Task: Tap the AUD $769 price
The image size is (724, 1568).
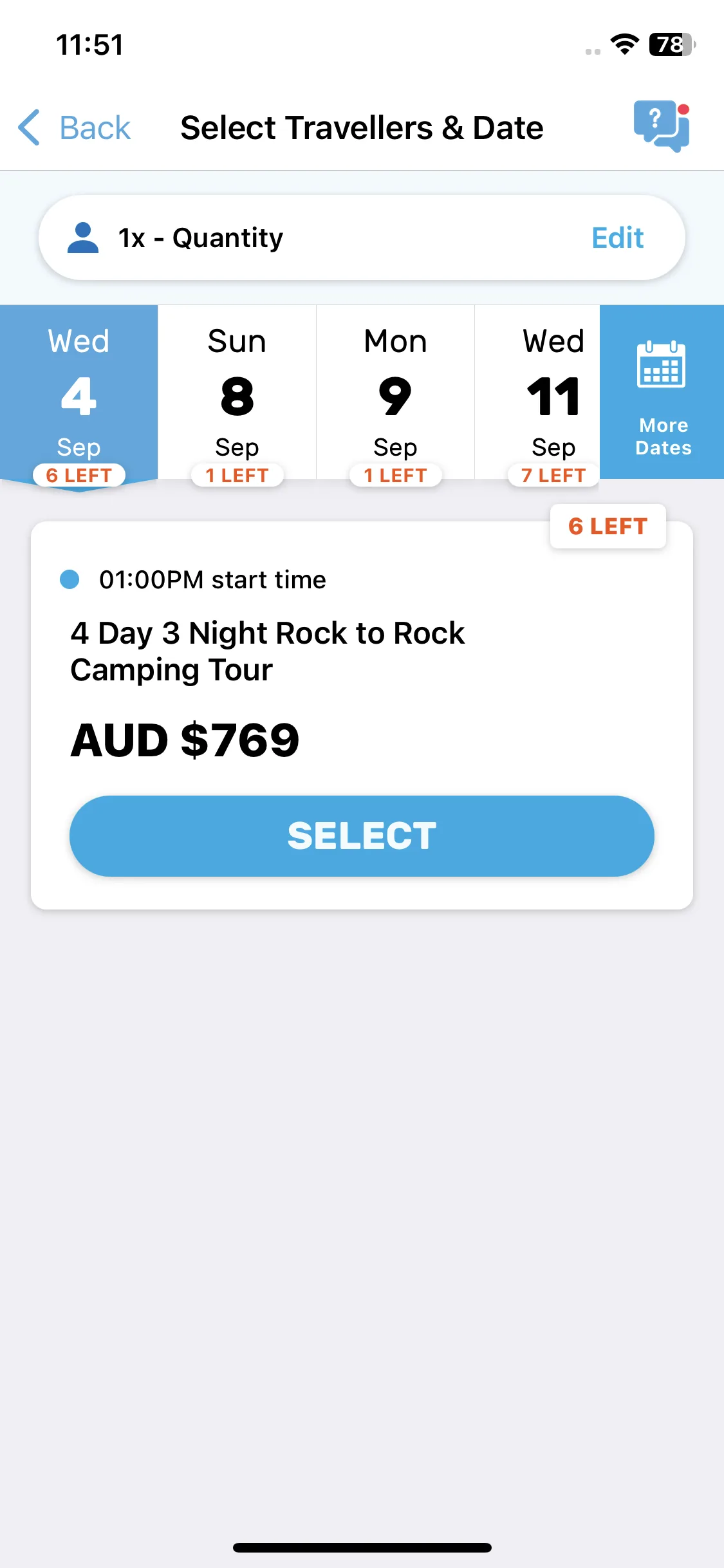Action: [x=185, y=740]
